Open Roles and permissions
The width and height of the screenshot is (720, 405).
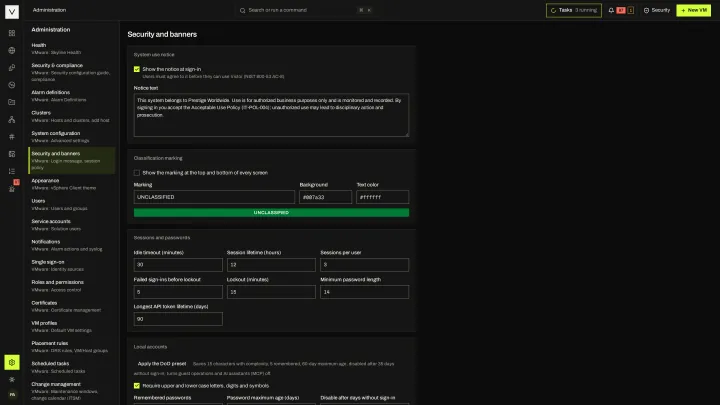[x=72, y=286]
